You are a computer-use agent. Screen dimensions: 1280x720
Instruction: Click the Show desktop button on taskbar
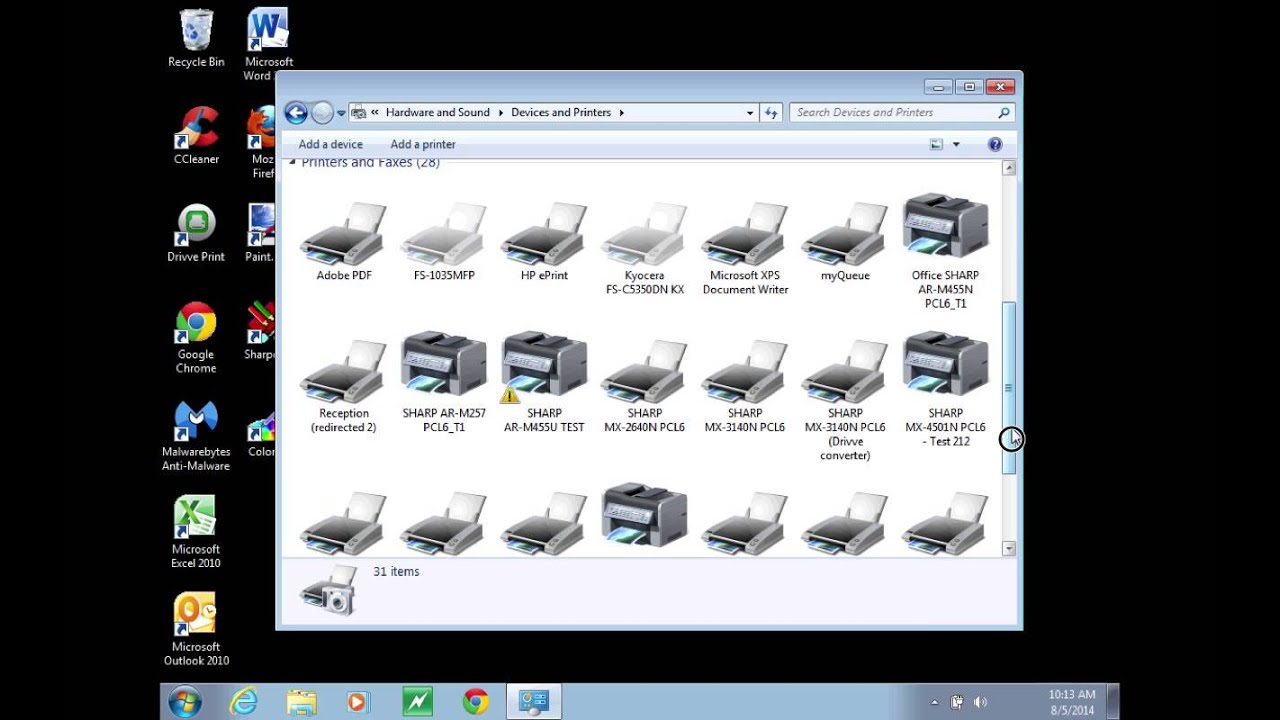1113,702
